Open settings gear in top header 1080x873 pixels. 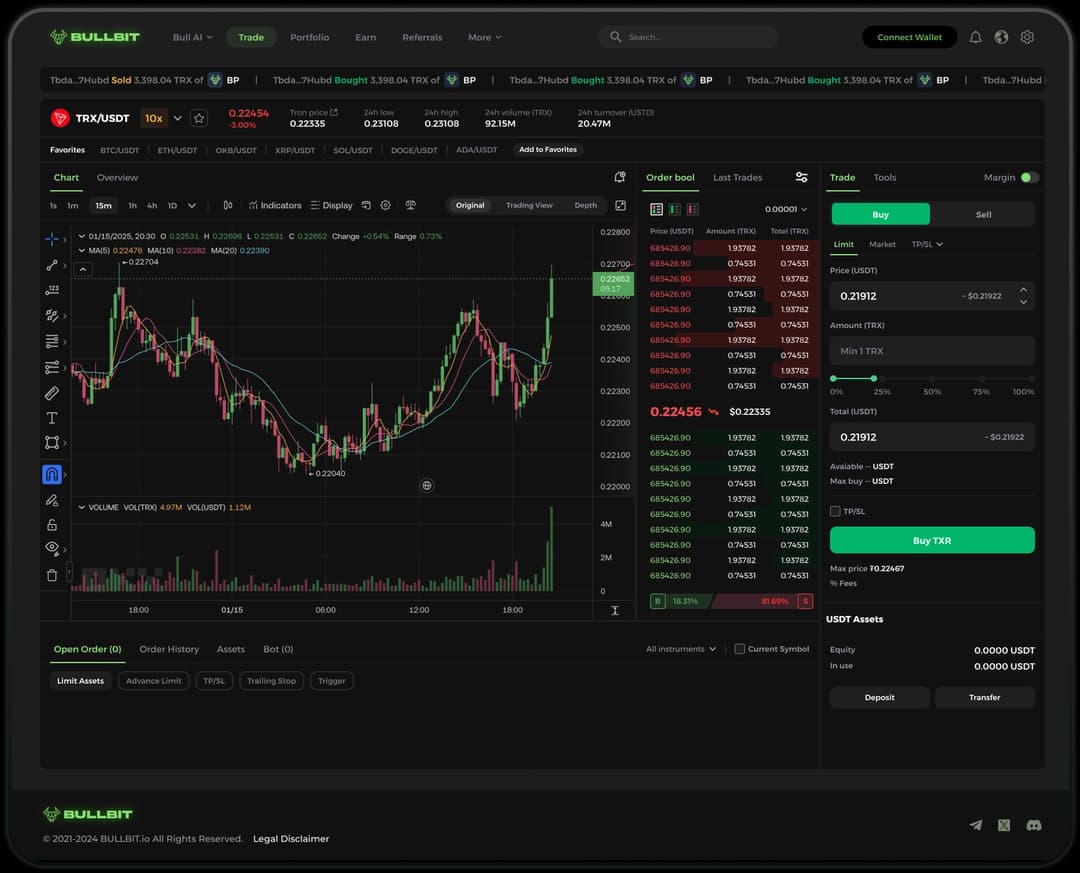click(1027, 37)
